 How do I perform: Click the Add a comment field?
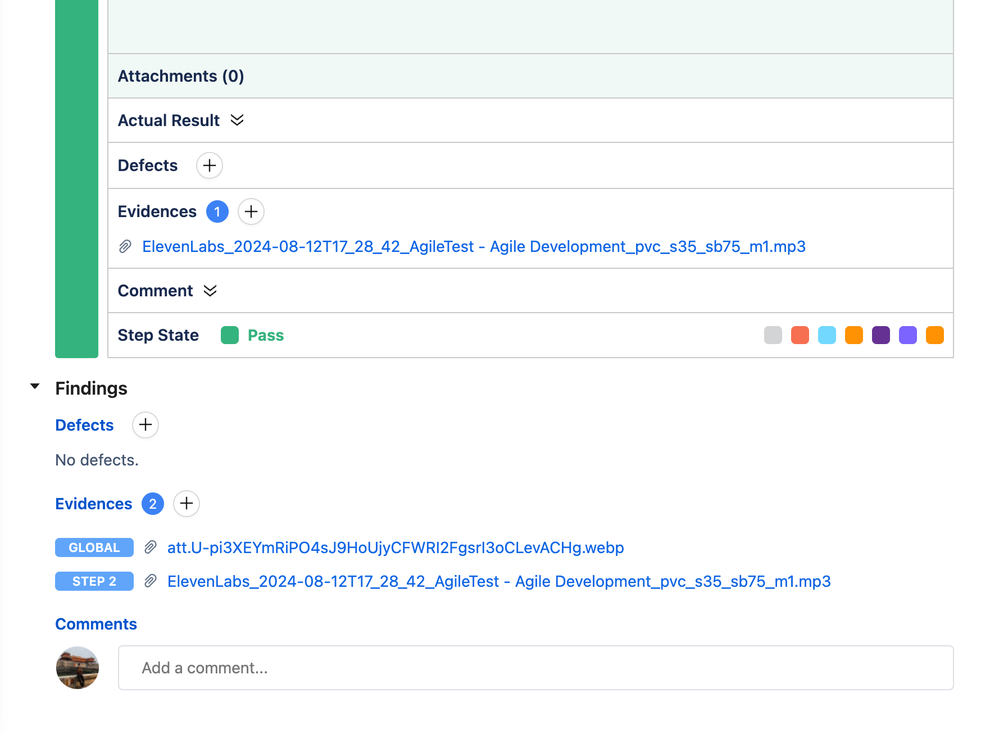[535, 668]
